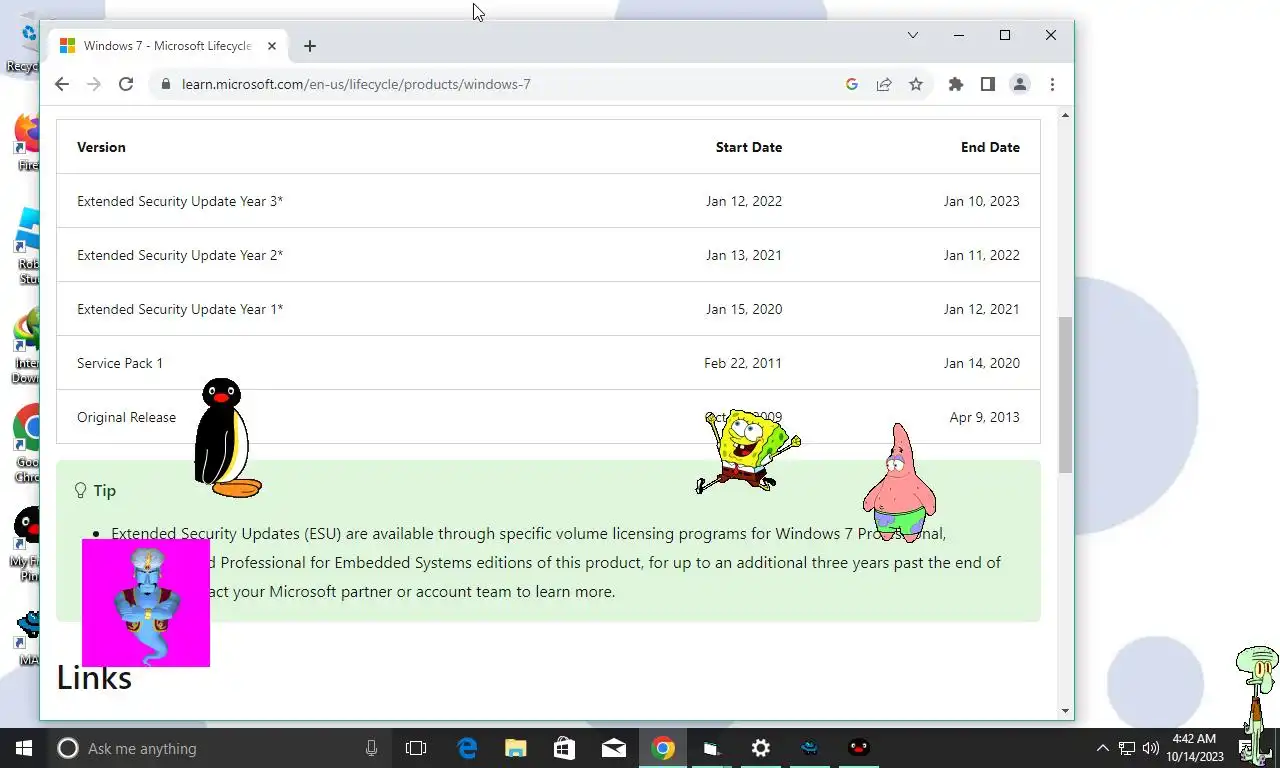Click the Start Date column header
The width and height of the screenshot is (1280, 768).
(x=749, y=147)
